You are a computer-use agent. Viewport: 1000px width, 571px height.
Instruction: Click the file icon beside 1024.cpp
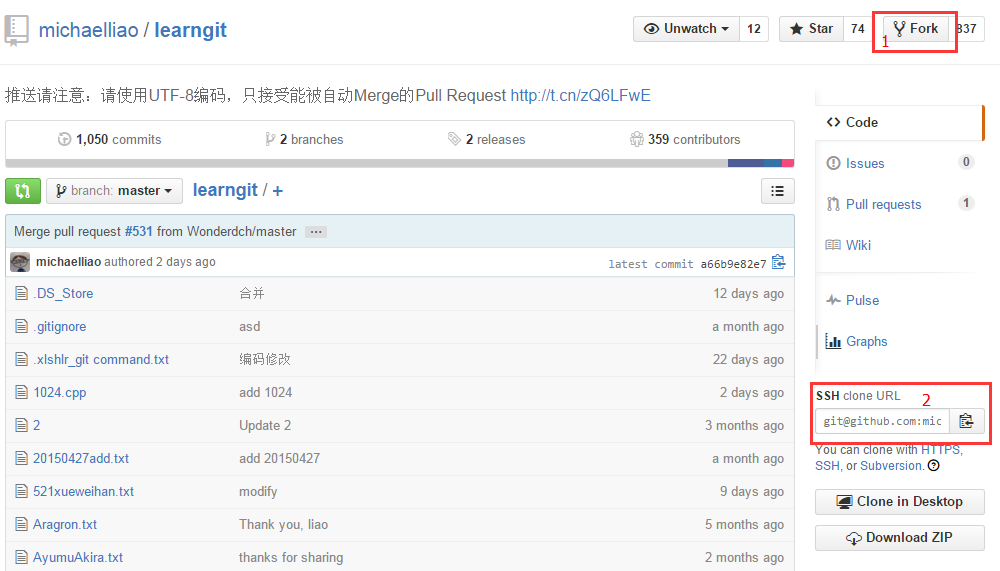click(x=22, y=392)
